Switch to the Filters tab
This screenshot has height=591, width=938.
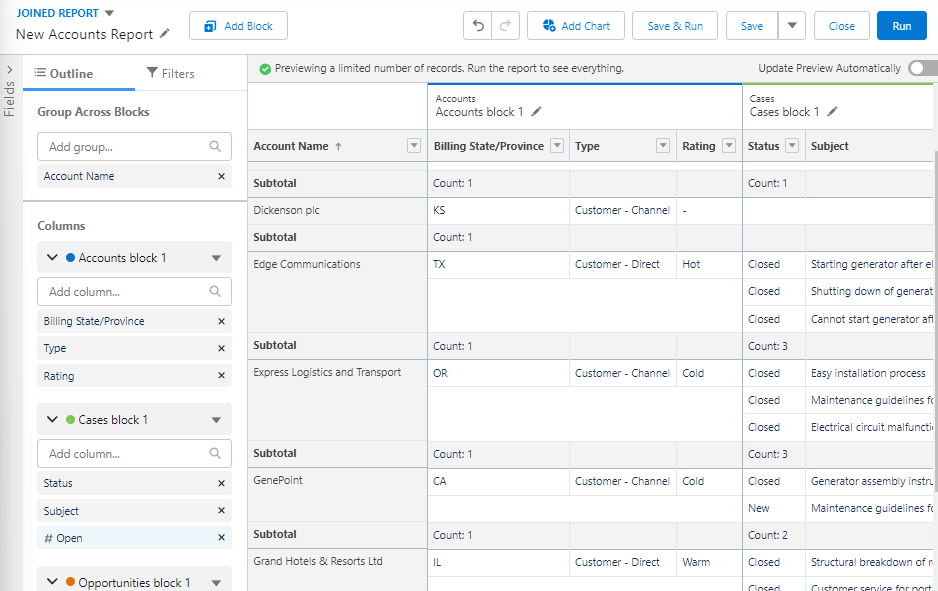[x=170, y=73]
